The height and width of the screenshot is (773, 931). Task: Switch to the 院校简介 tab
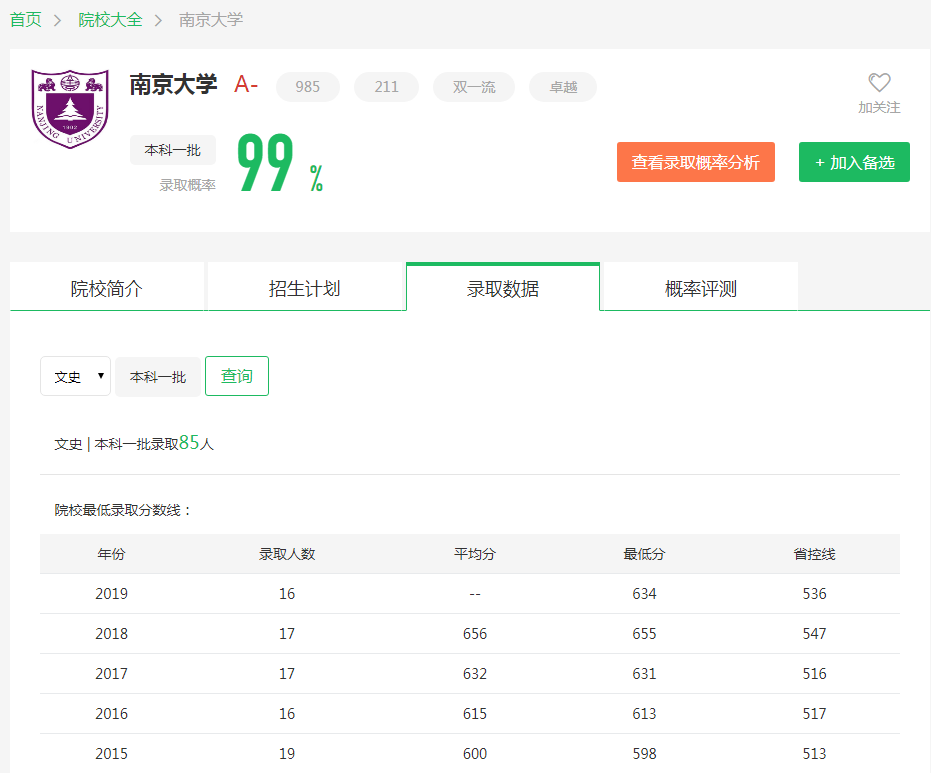point(107,289)
